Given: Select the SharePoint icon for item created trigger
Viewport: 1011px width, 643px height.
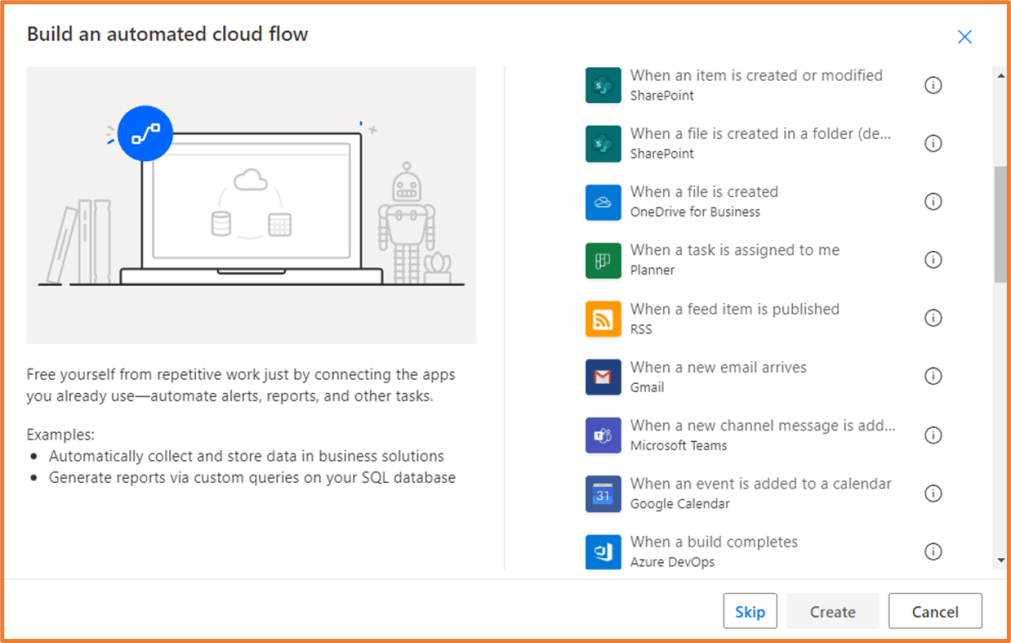Looking at the screenshot, I should pos(602,85).
